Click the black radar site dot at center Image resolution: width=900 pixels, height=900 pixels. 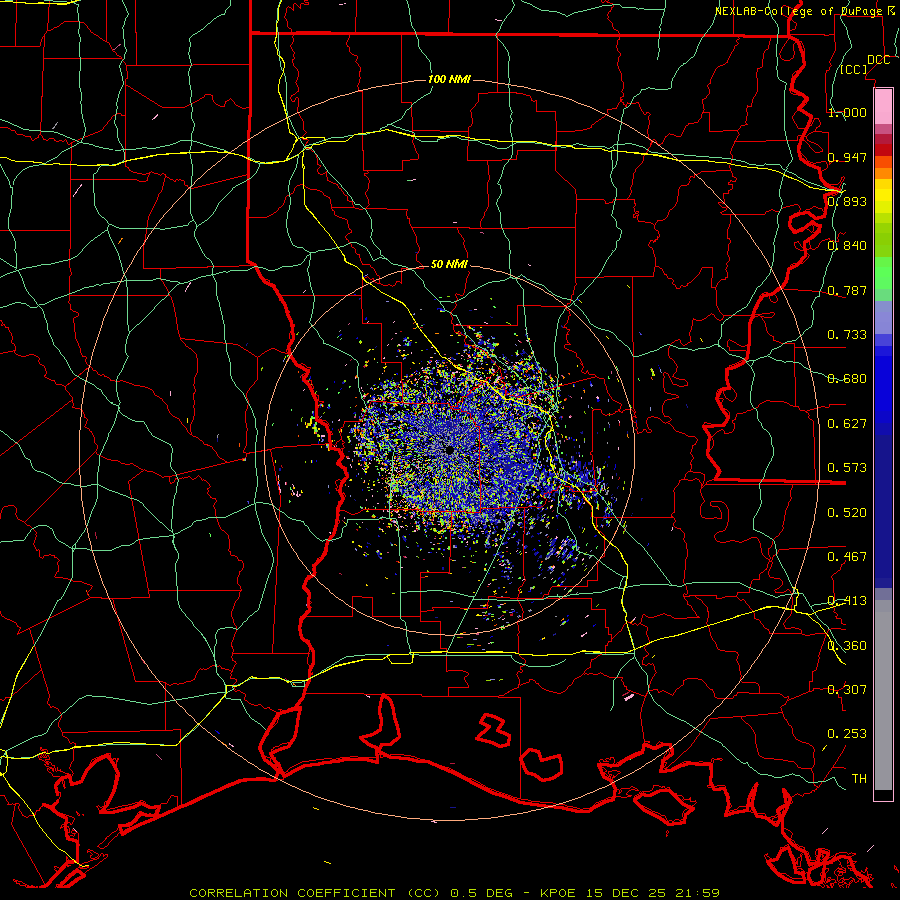pyautogui.click(x=449, y=451)
